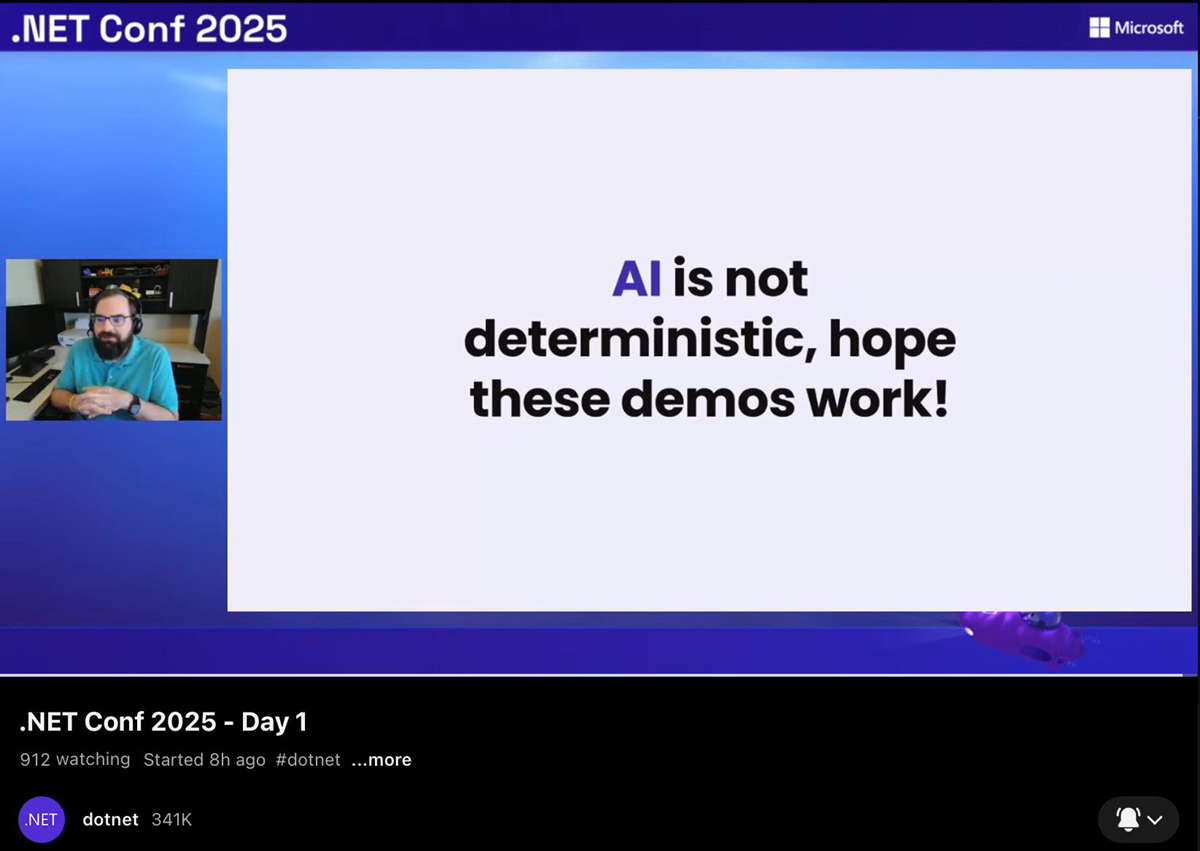Click the purple AI word on the slide

point(636,279)
